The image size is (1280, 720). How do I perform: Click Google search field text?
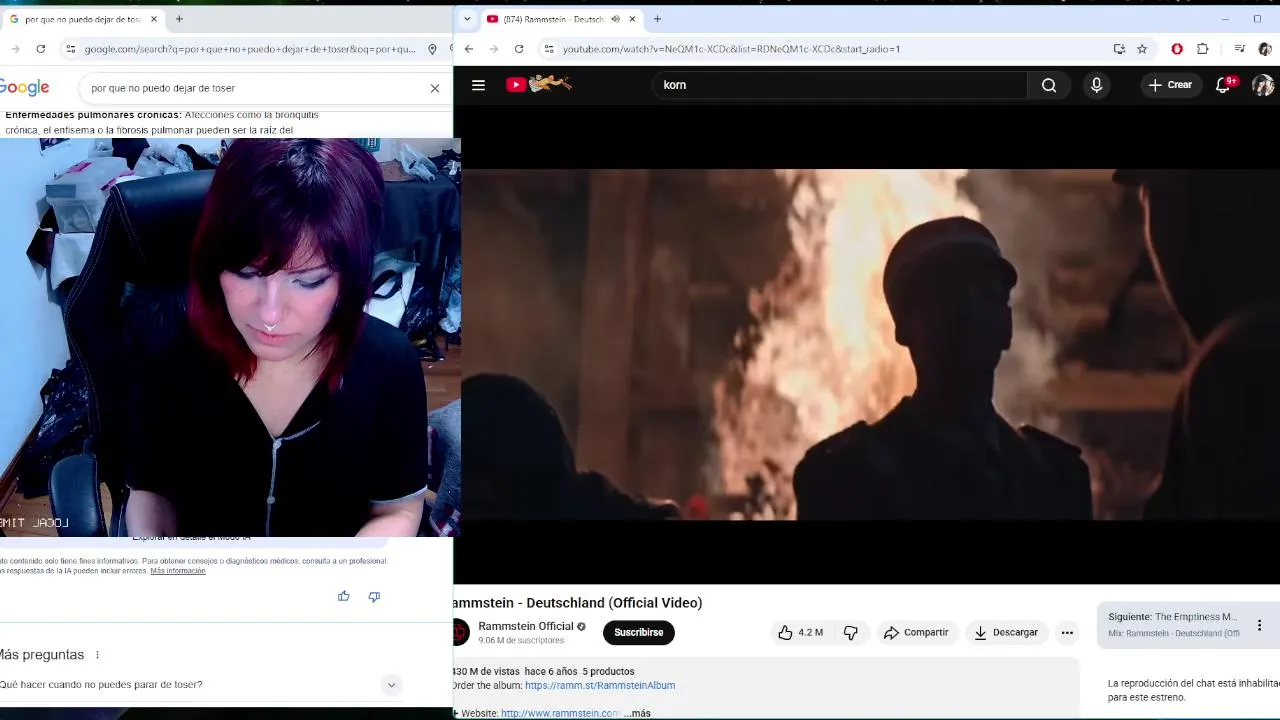[x=163, y=88]
